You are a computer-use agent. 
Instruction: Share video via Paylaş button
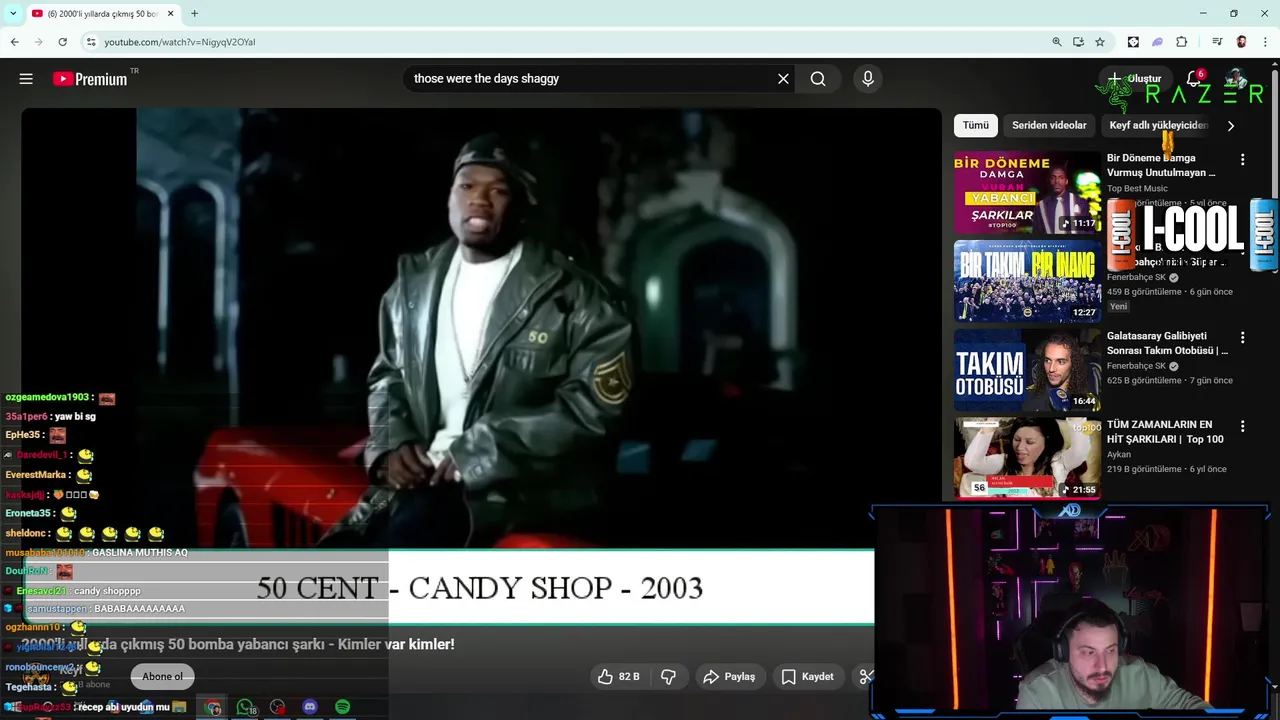(729, 677)
